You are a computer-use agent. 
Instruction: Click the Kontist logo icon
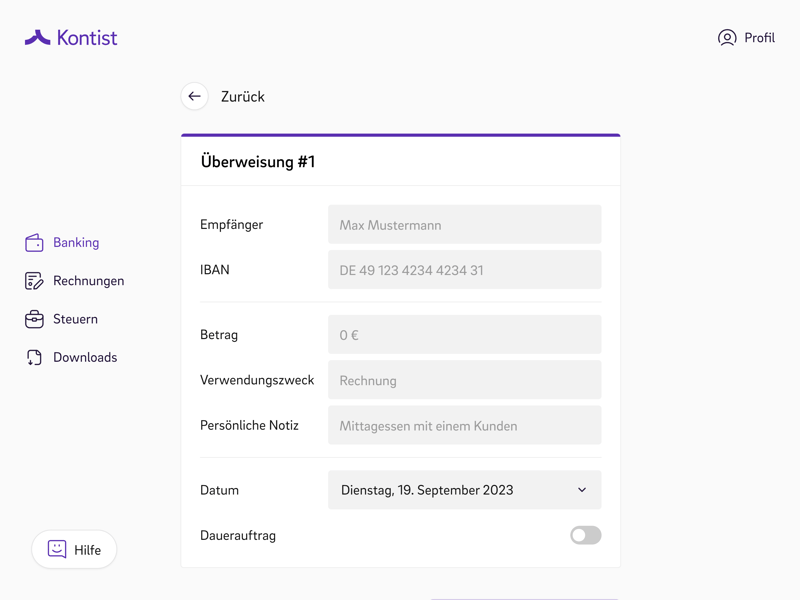37,38
